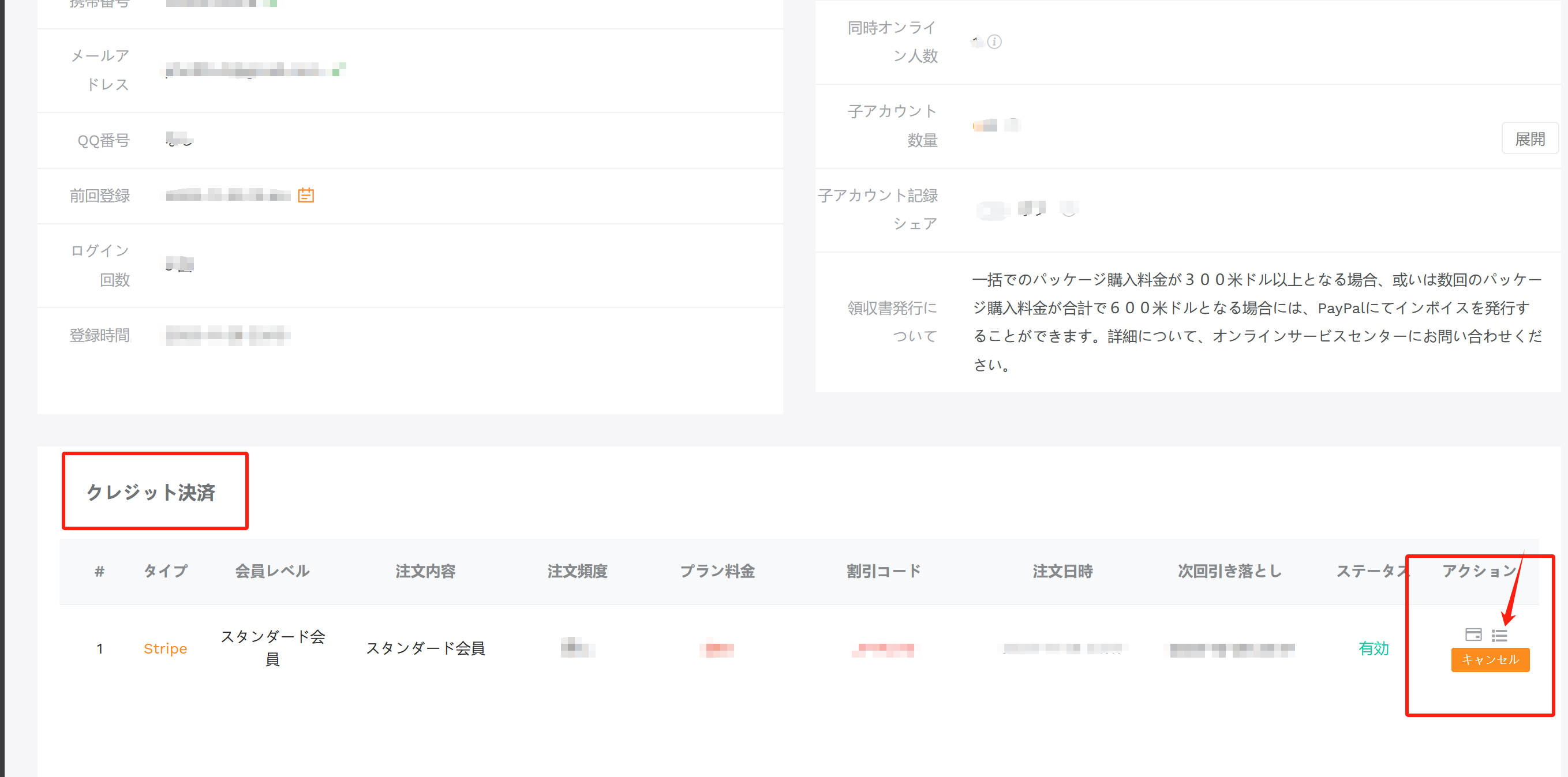Click the 注文日時 column header
This screenshot has width=1568, height=777.
(1063, 571)
